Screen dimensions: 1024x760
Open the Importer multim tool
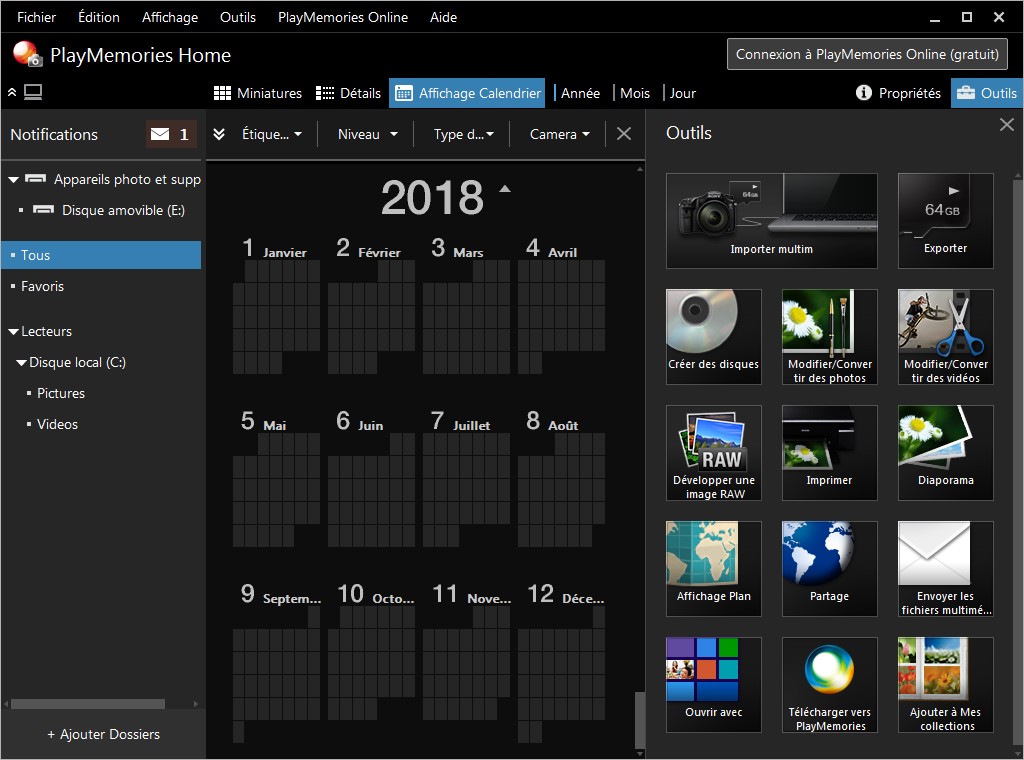tap(771, 221)
